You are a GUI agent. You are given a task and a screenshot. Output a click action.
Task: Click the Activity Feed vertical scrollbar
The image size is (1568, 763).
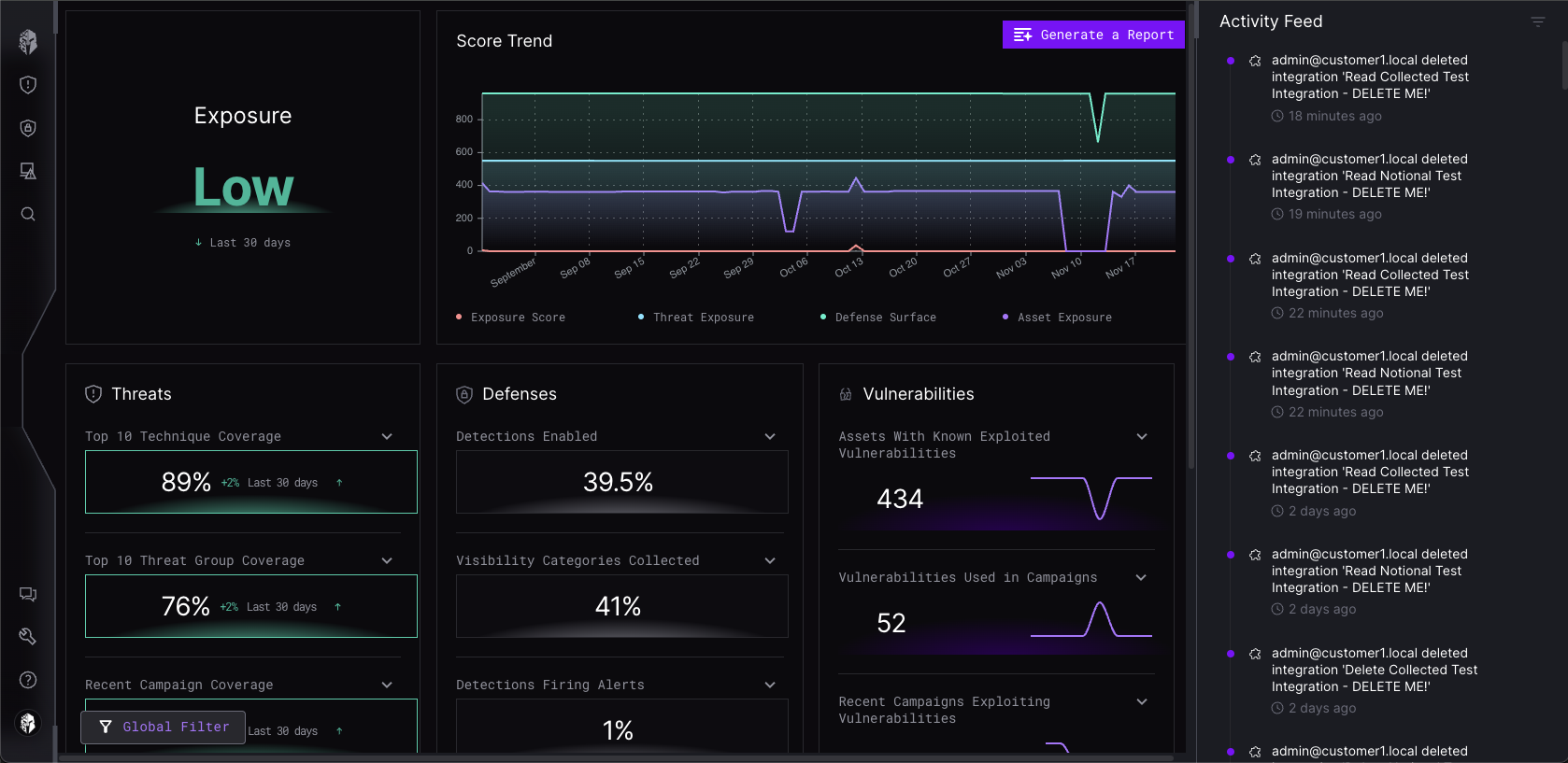(1563, 65)
